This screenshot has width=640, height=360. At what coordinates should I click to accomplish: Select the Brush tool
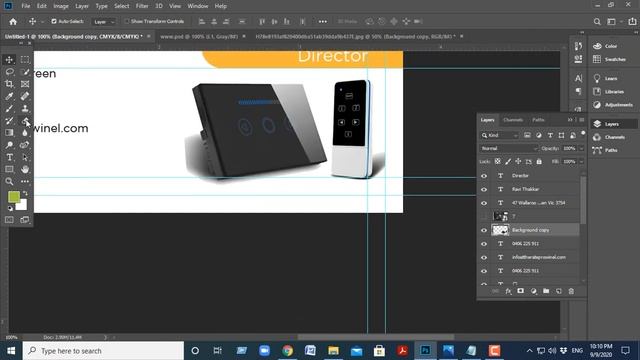click(9, 109)
